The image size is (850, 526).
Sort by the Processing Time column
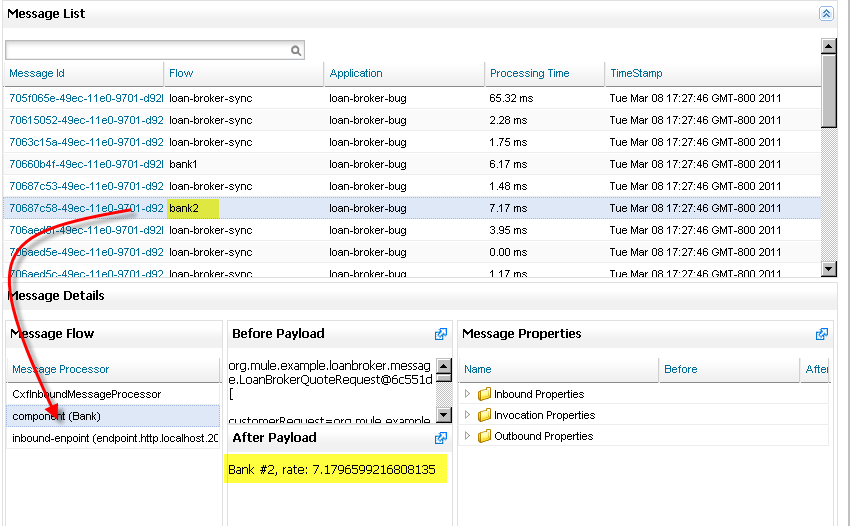click(x=529, y=73)
